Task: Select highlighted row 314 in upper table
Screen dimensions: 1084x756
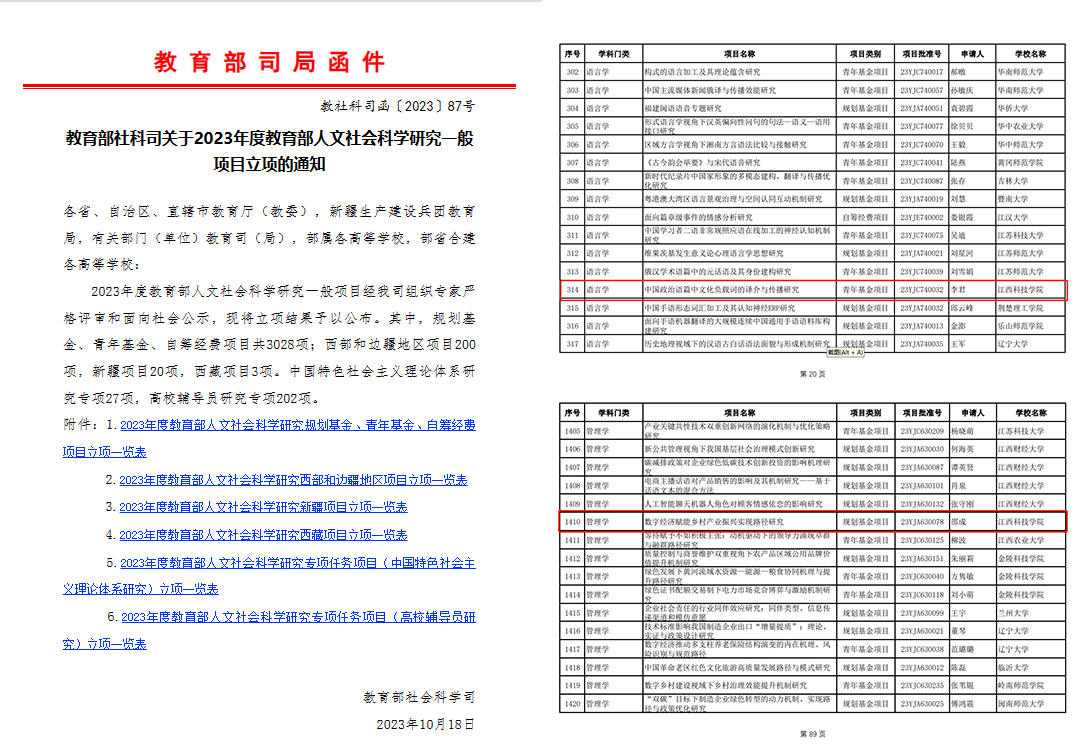Action: click(x=813, y=290)
